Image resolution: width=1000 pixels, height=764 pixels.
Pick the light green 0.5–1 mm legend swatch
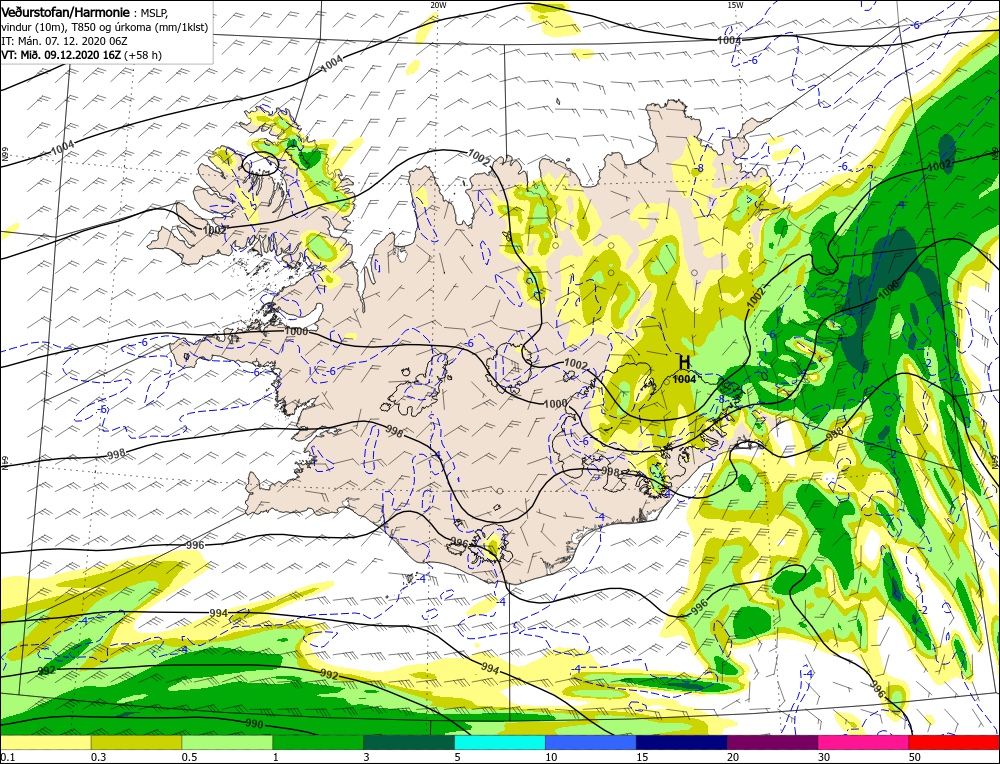coord(227,742)
